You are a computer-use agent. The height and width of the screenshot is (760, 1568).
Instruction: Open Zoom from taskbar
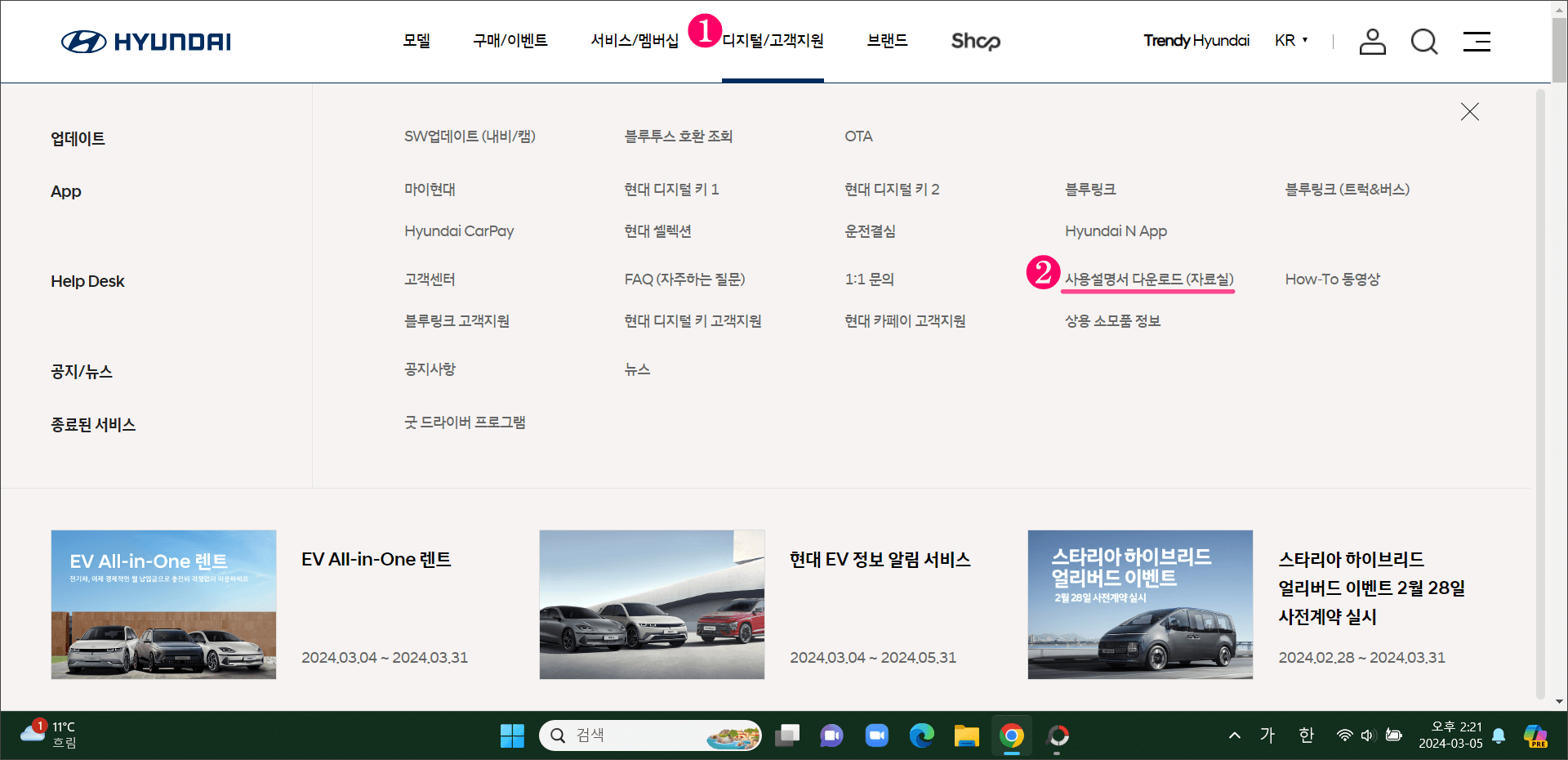point(876,735)
